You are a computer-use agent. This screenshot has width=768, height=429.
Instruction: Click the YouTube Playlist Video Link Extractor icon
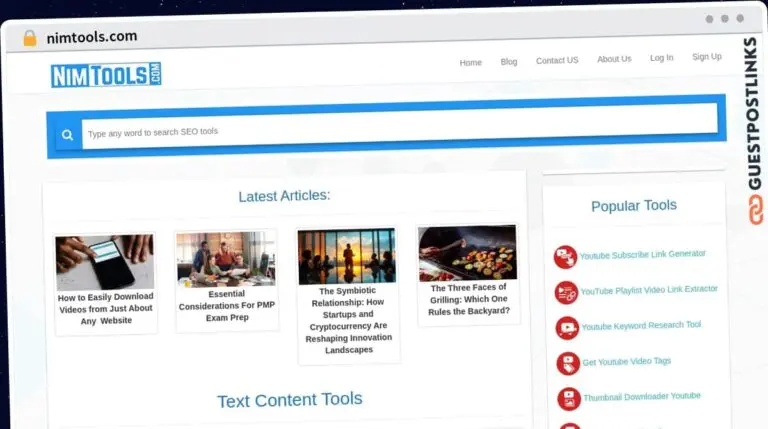coord(566,292)
